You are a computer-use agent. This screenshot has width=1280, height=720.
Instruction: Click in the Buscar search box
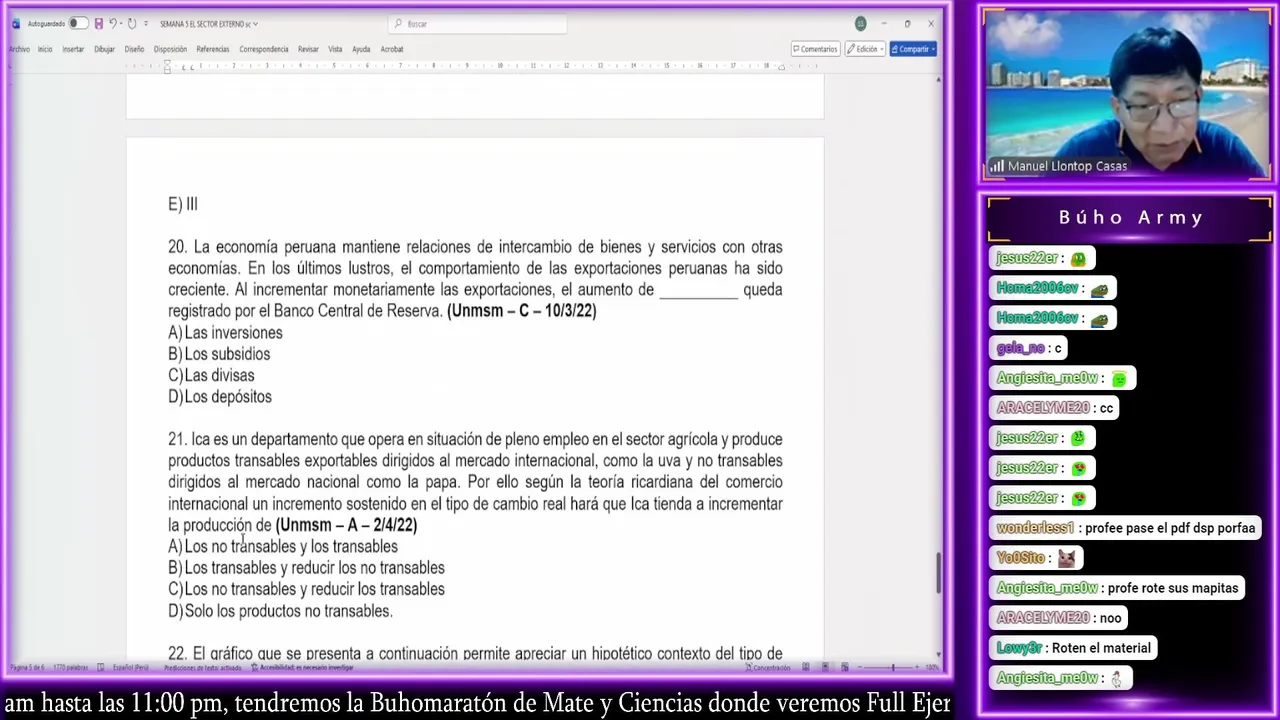click(x=478, y=23)
